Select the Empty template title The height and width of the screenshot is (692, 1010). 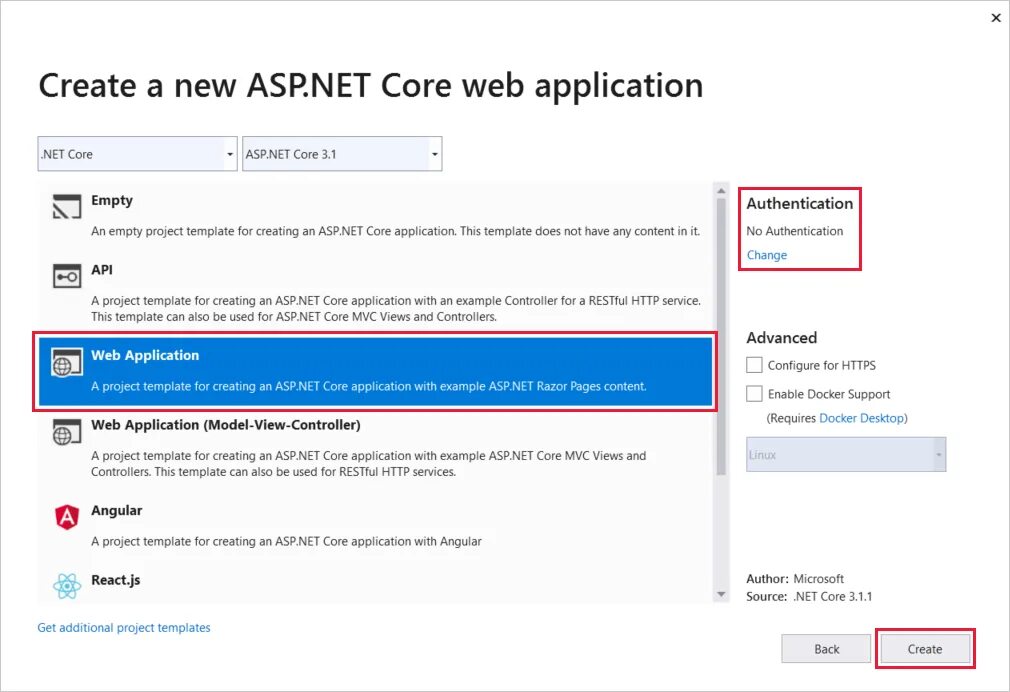point(111,200)
